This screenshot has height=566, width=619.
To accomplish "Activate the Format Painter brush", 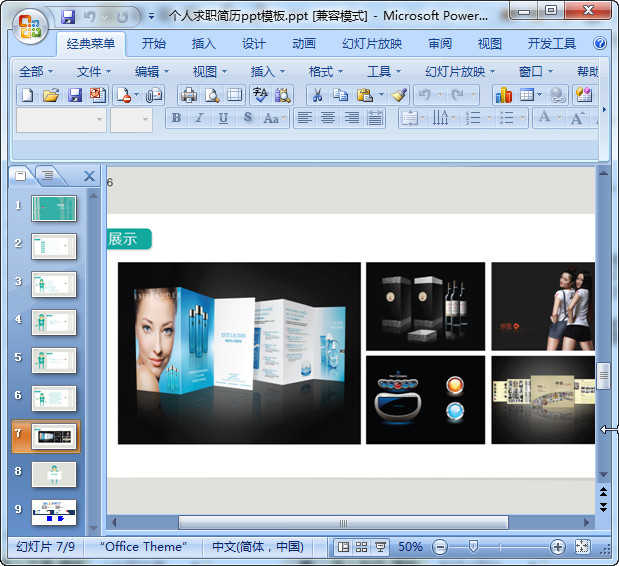I will (399, 95).
